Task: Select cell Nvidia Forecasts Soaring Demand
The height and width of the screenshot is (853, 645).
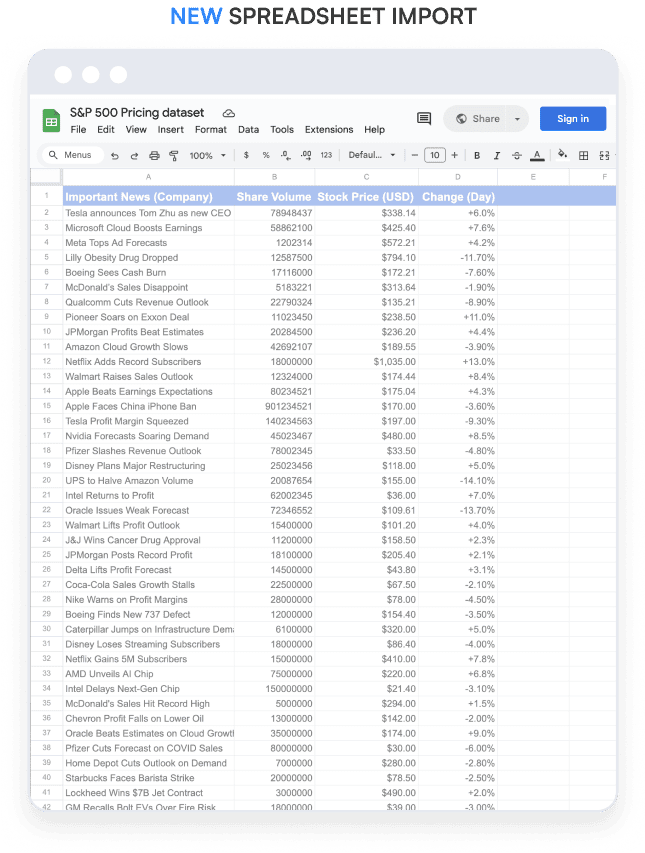Action: 148,436
